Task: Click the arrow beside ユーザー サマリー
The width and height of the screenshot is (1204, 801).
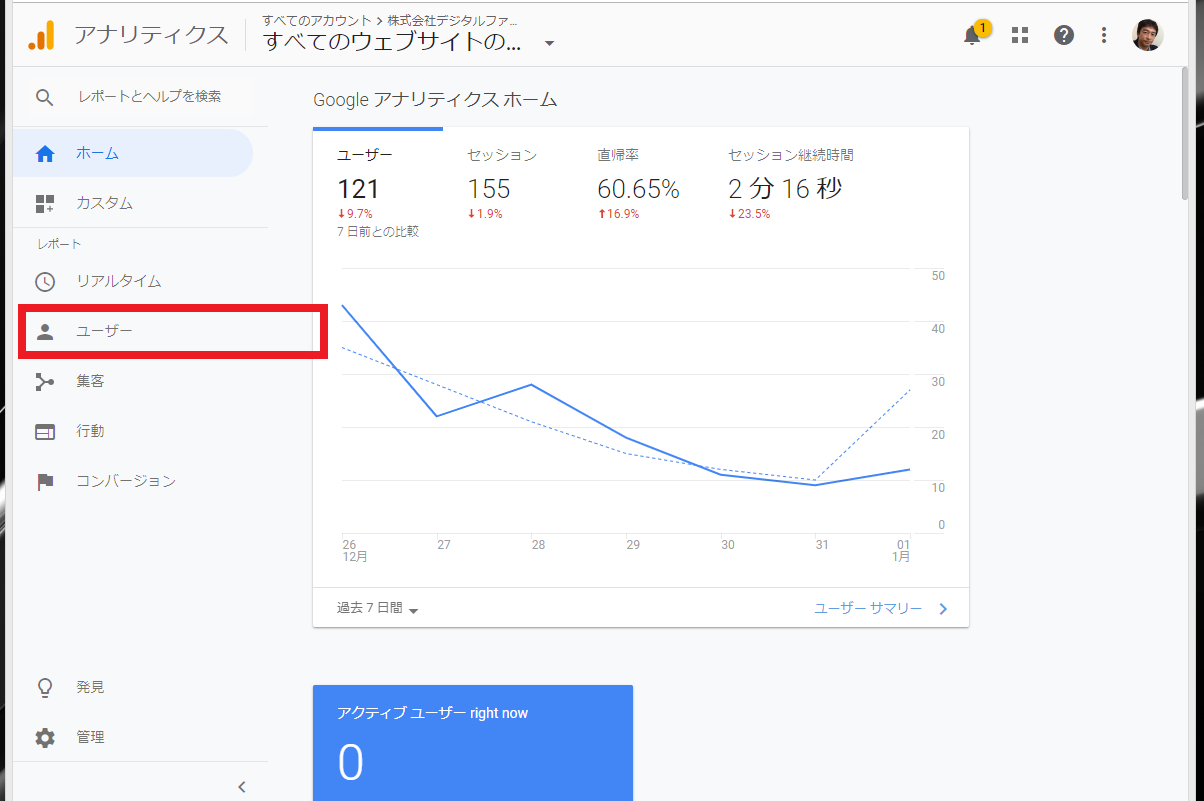Action: coord(943,608)
